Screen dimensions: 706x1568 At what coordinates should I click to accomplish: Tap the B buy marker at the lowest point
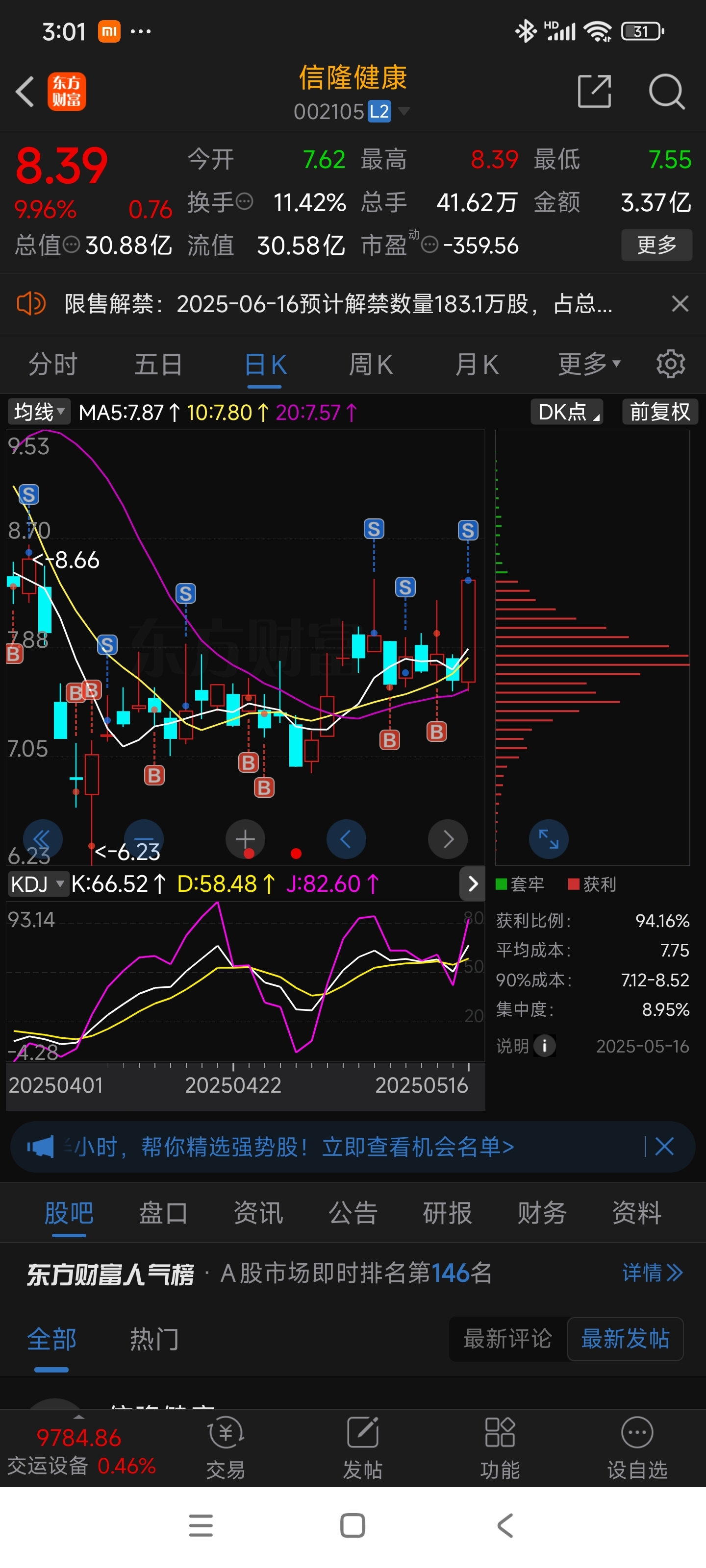[x=264, y=787]
